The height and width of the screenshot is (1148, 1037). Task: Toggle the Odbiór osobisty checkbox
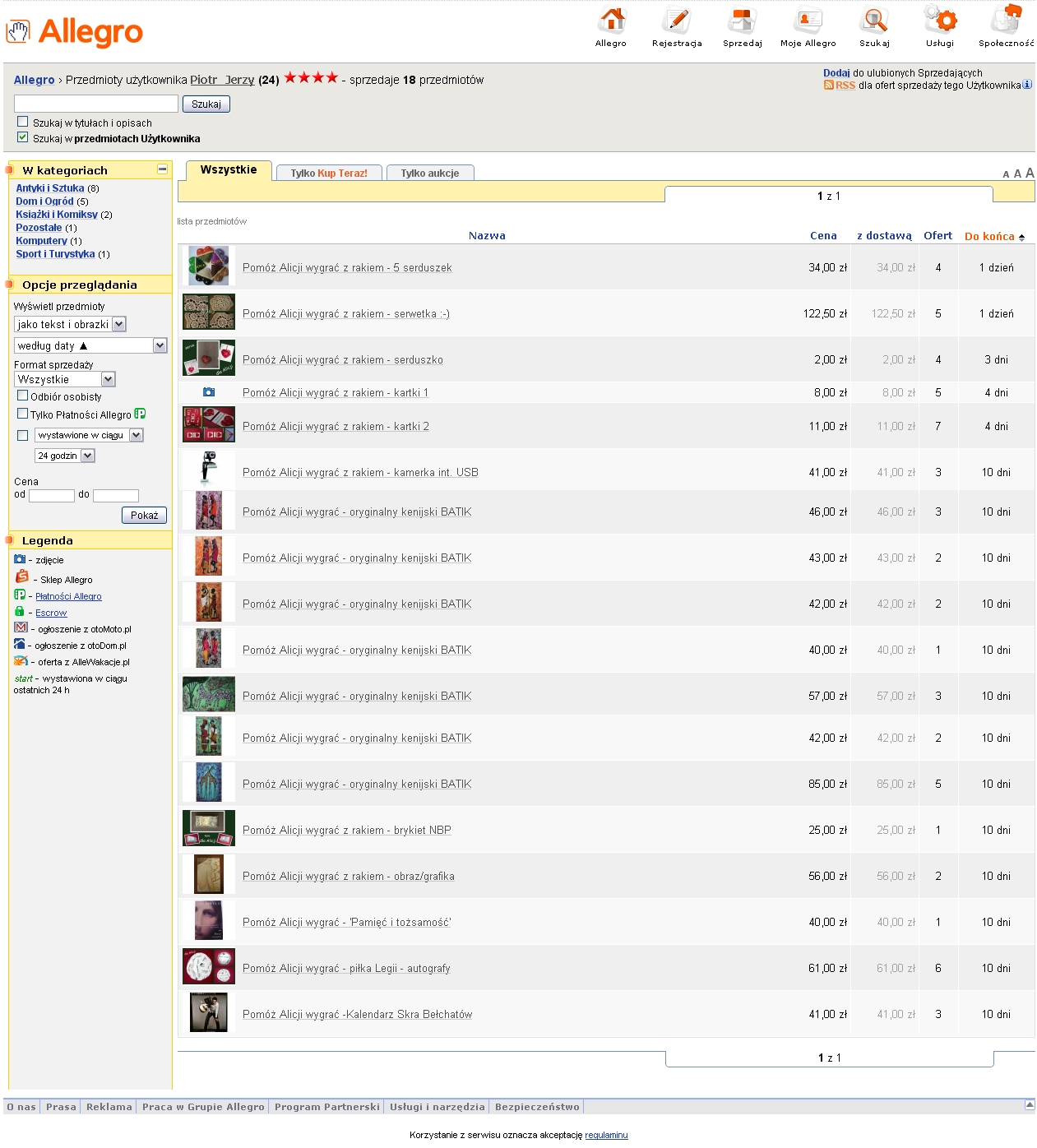[23, 396]
